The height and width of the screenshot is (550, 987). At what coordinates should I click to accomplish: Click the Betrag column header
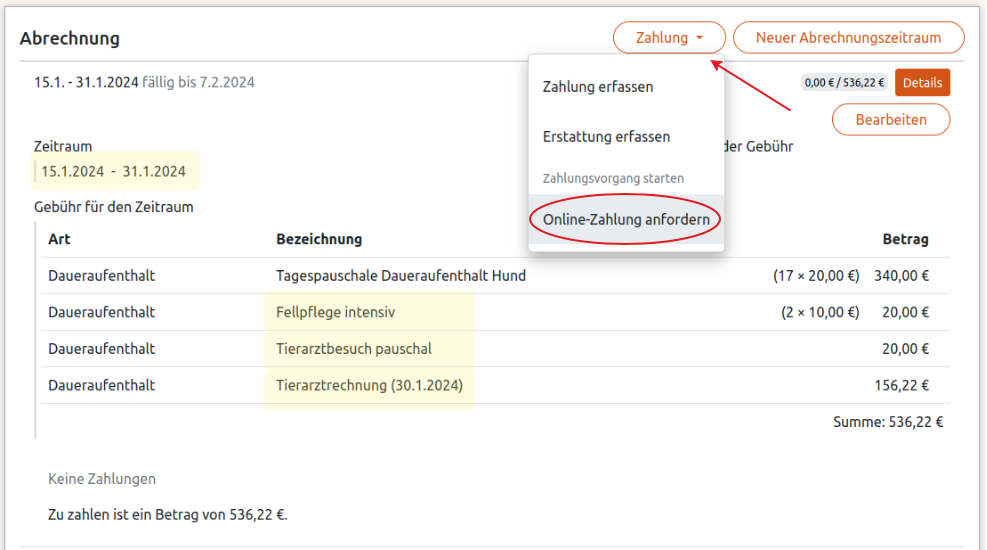905,239
